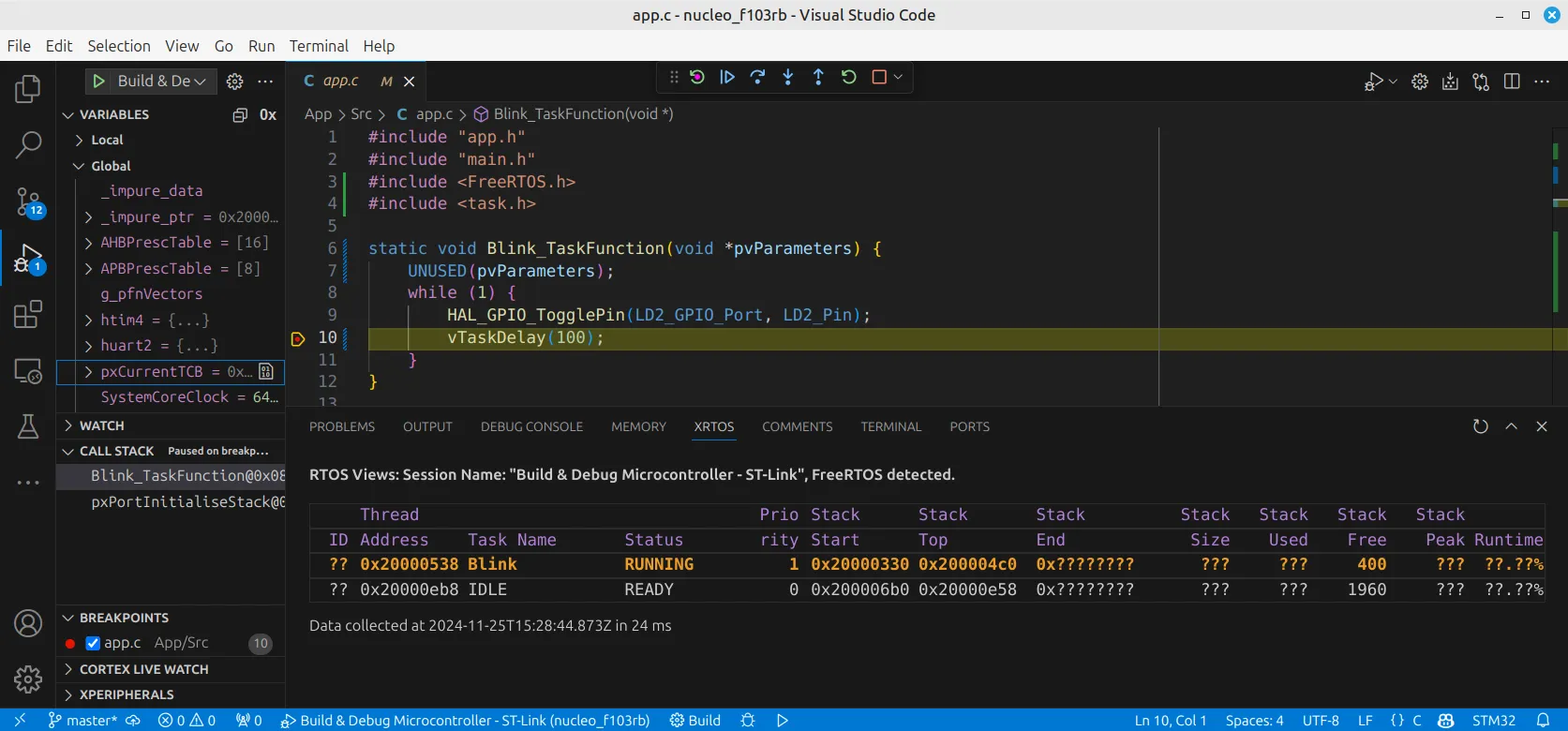Click Build button in status bar

[x=695, y=720]
